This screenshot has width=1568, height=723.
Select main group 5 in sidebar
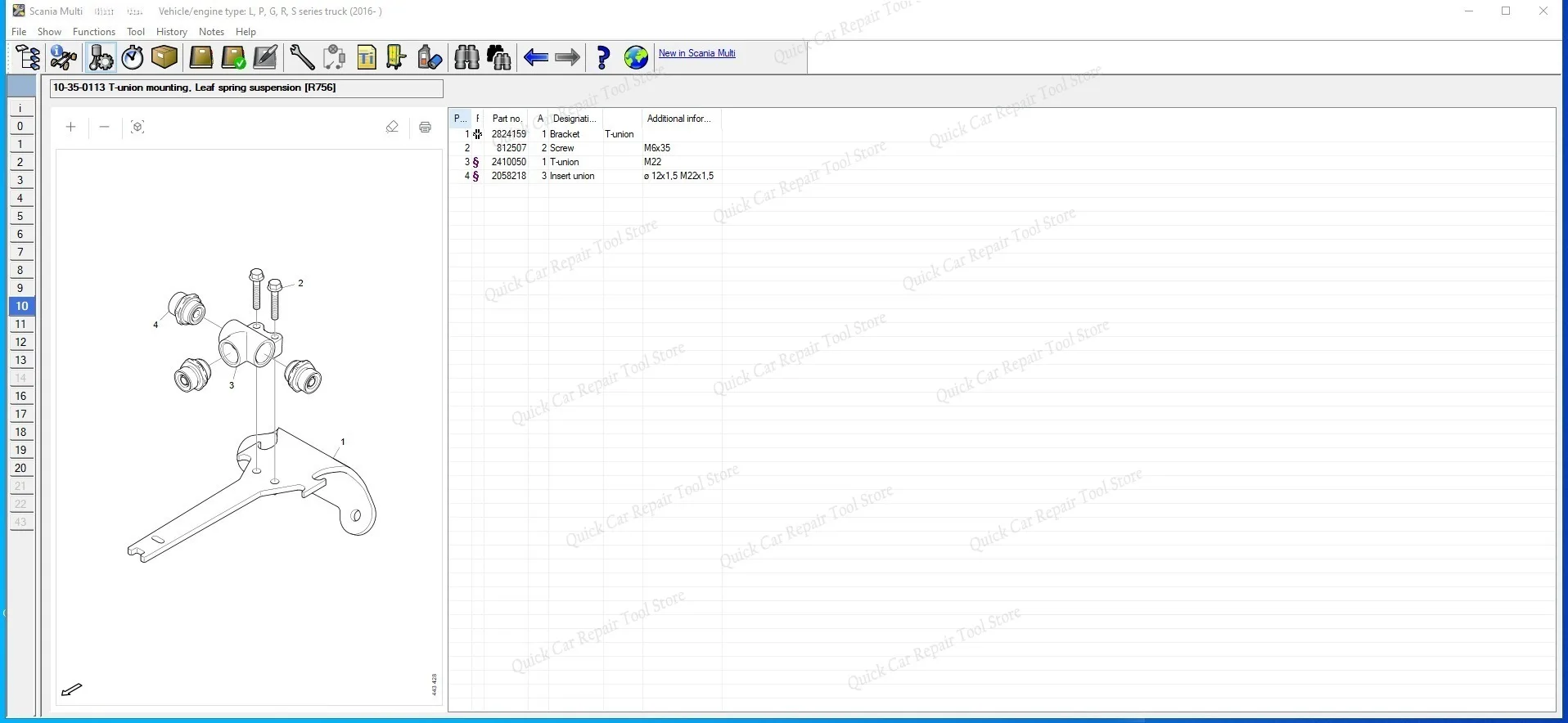pyautogui.click(x=21, y=216)
